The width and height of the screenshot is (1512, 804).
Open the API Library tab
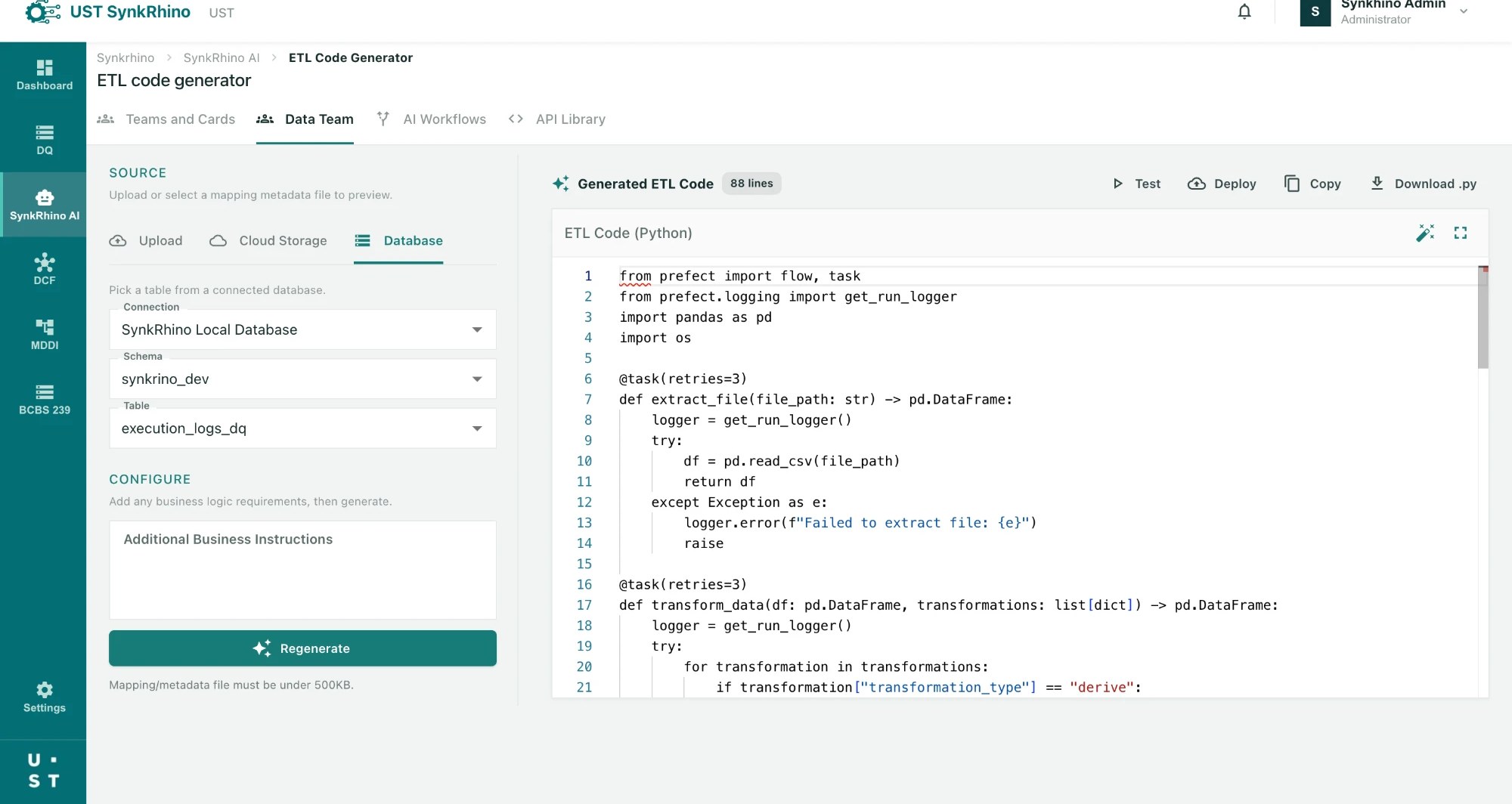point(557,119)
